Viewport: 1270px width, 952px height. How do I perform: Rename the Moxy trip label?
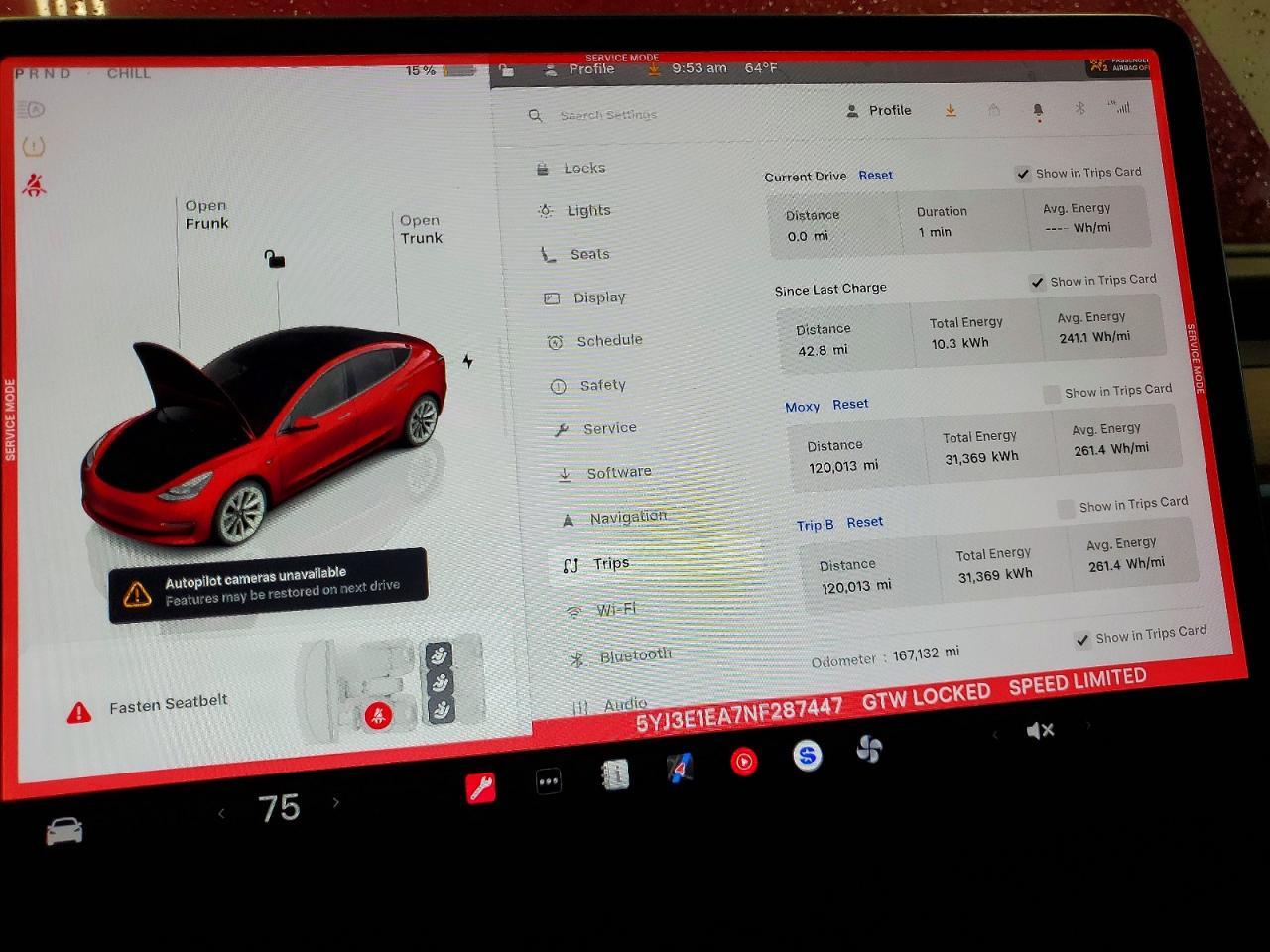point(802,407)
